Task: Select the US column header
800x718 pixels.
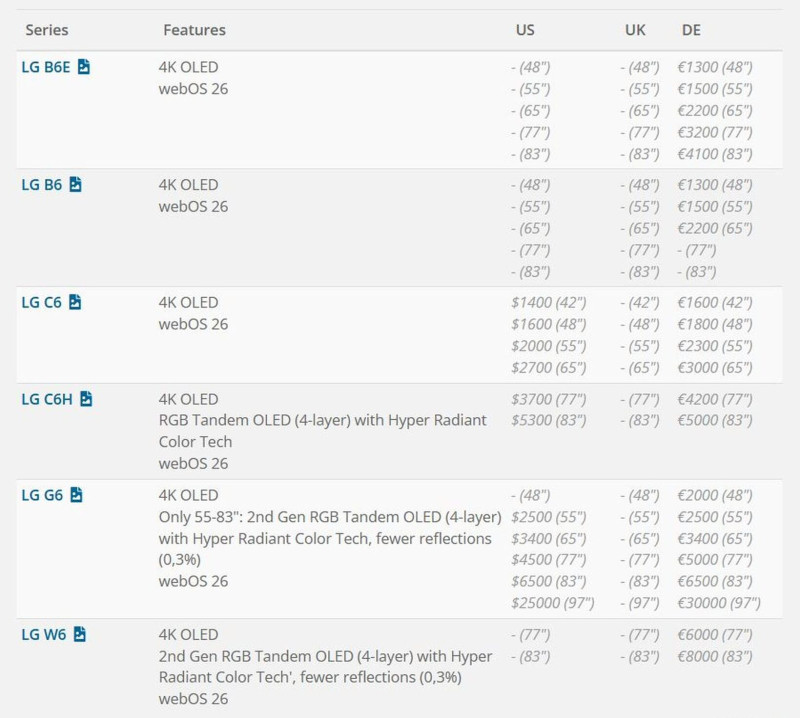Action: [525, 30]
